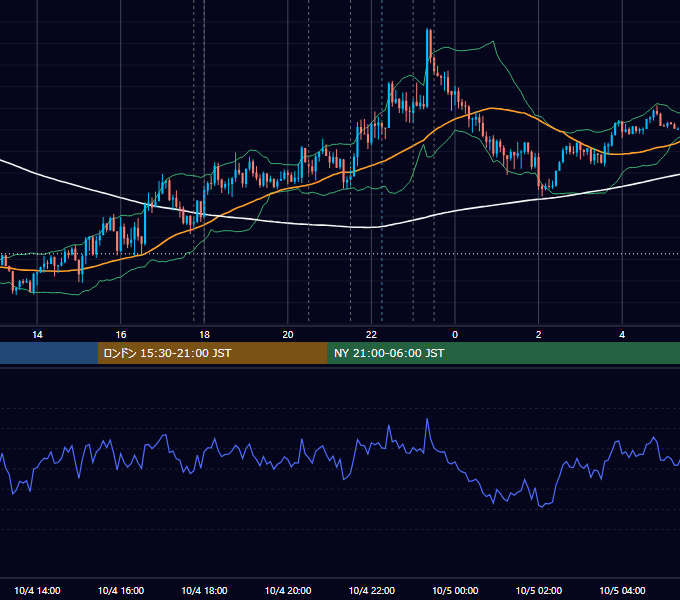Click the 10/4 14:00 time label
Image resolution: width=680 pixels, height=600 pixels.
click(x=37, y=590)
